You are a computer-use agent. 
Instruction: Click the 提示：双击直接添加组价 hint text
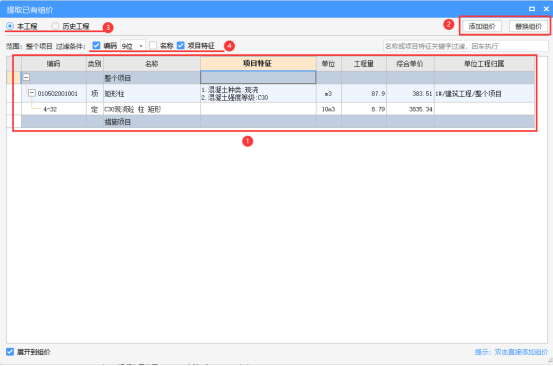click(x=511, y=352)
